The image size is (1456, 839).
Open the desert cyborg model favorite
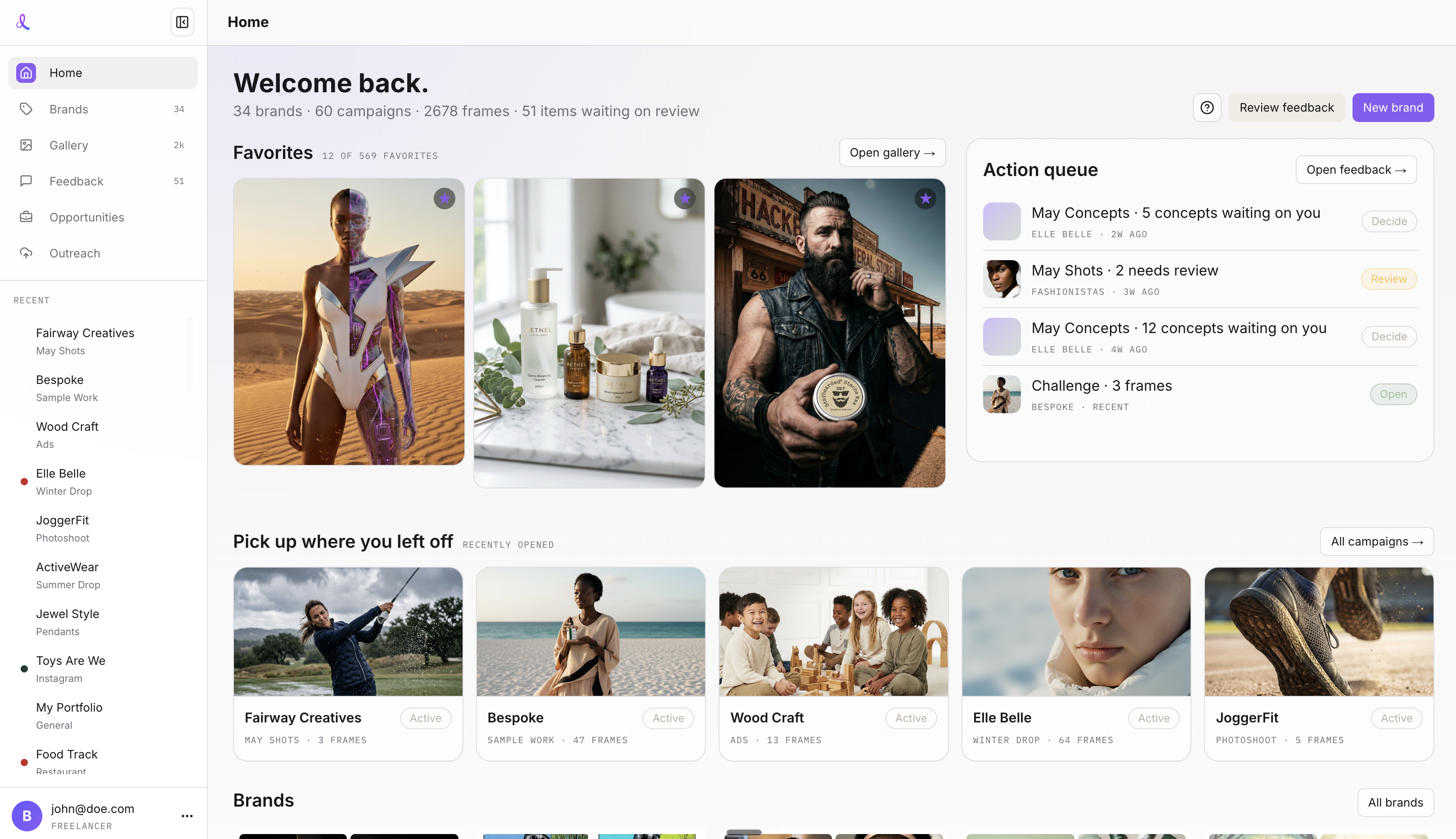(x=348, y=321)
